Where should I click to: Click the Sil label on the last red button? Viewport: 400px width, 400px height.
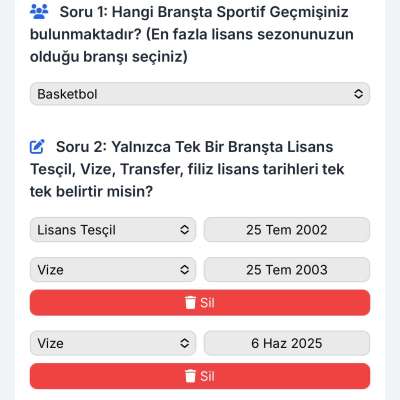coord(207,376)
